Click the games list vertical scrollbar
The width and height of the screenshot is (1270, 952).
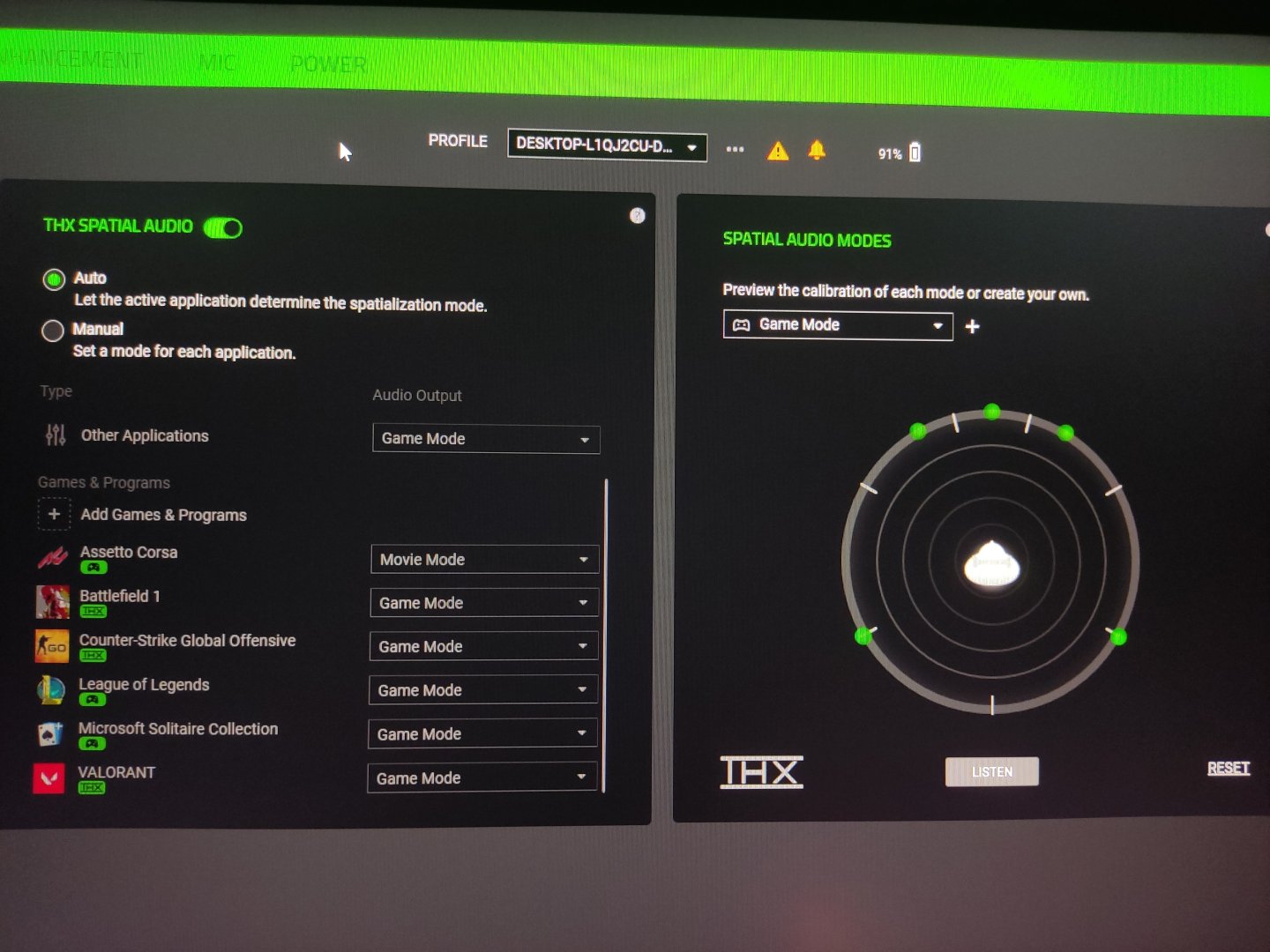(x=605, y=636)
